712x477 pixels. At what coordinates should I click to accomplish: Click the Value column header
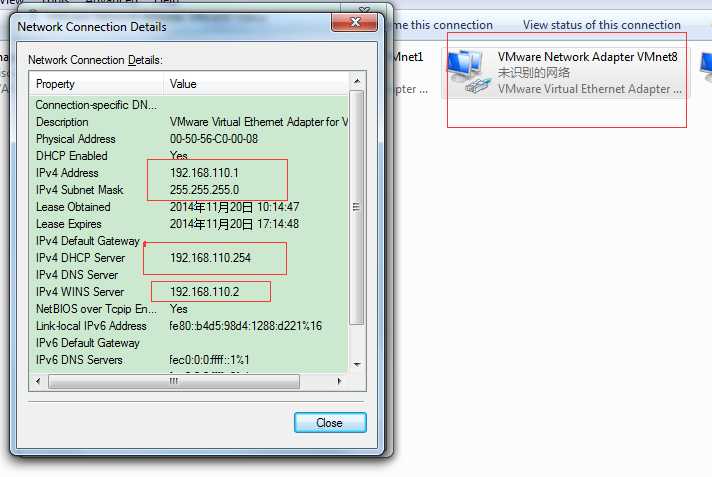tap(256, 84)
